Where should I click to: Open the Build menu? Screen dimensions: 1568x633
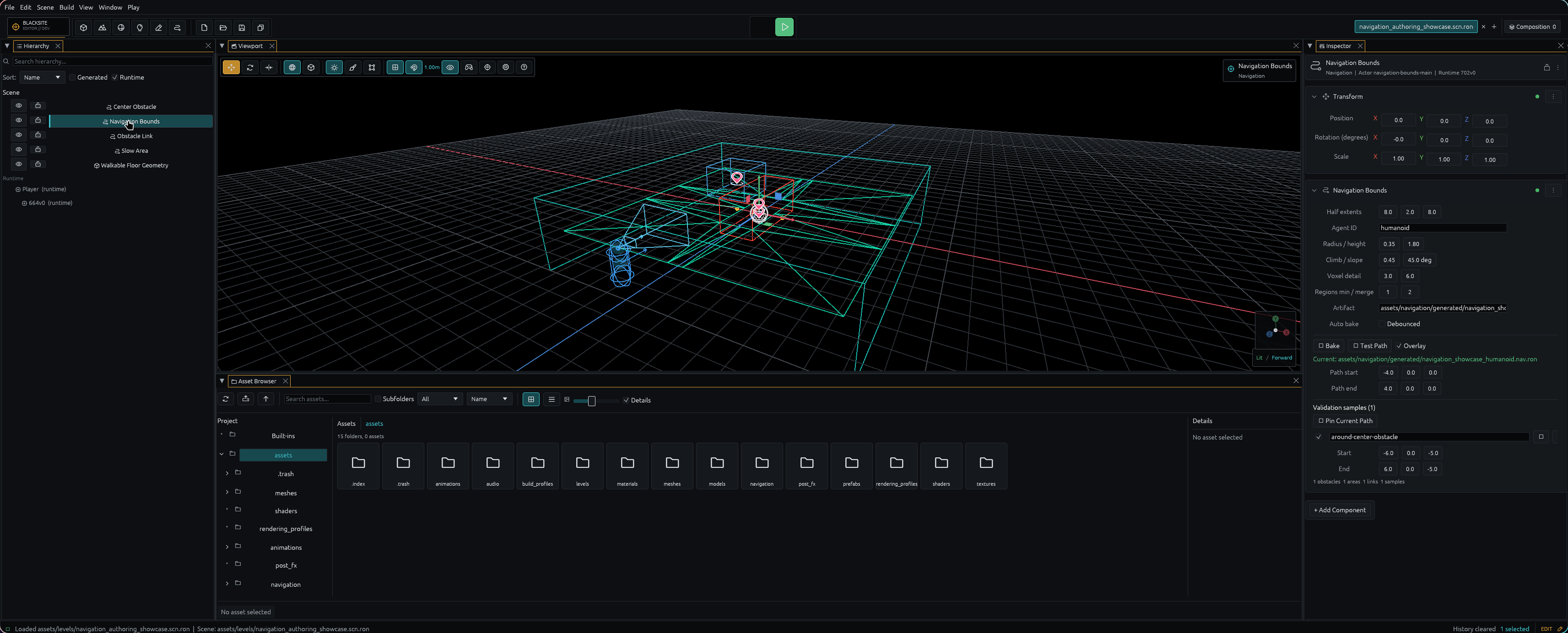click(66, 7)
